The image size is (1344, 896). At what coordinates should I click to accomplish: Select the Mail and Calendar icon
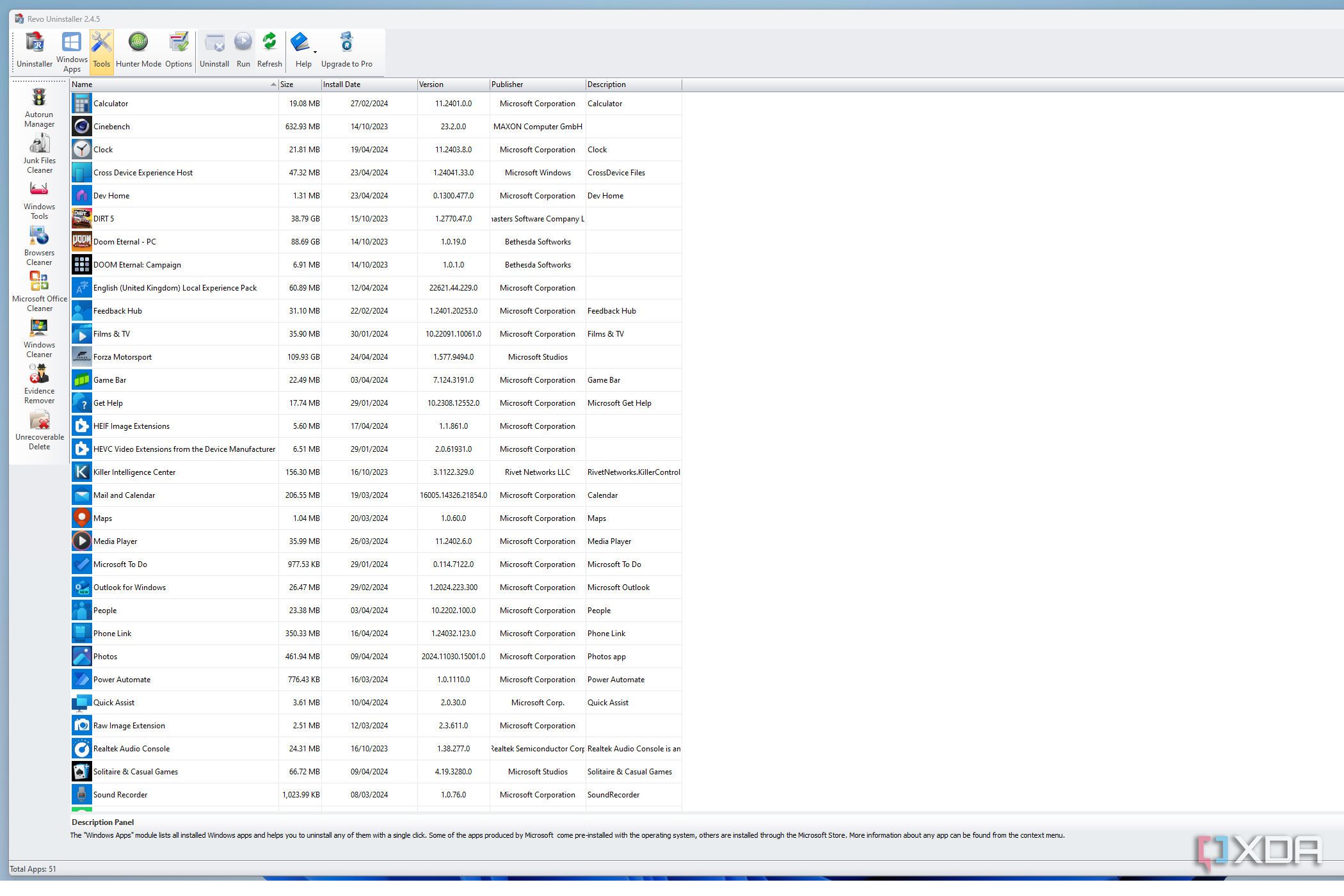pyautogui.click(x=81, y=495)
